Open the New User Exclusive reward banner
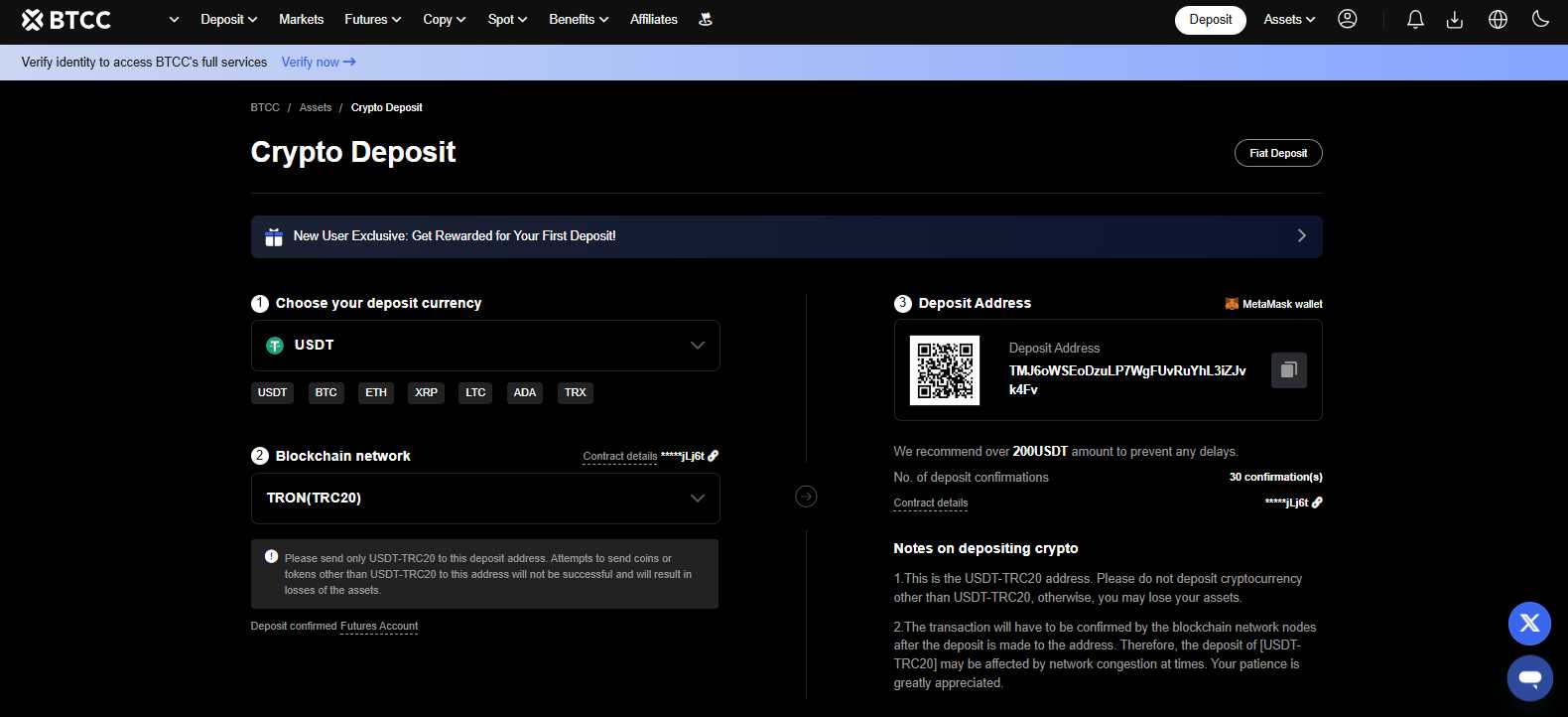1568x717 pixels. point(786,236)
